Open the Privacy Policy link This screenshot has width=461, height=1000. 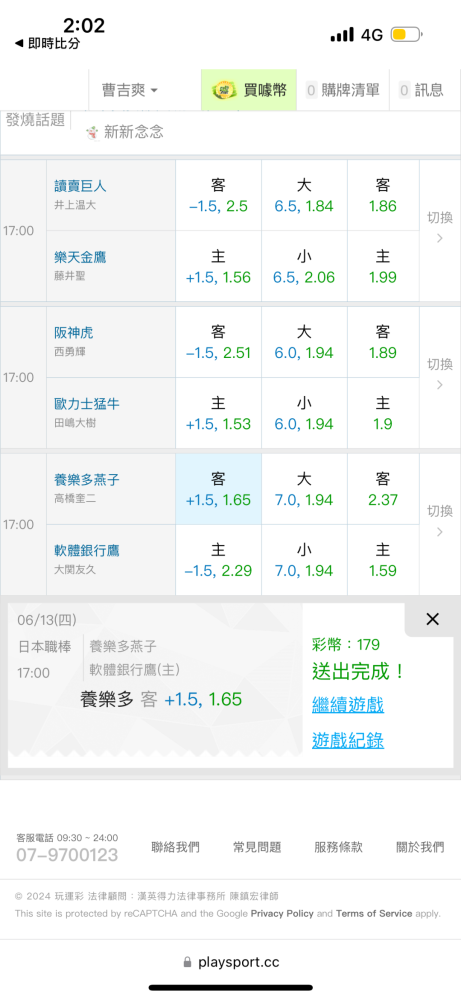coord(282,913)
